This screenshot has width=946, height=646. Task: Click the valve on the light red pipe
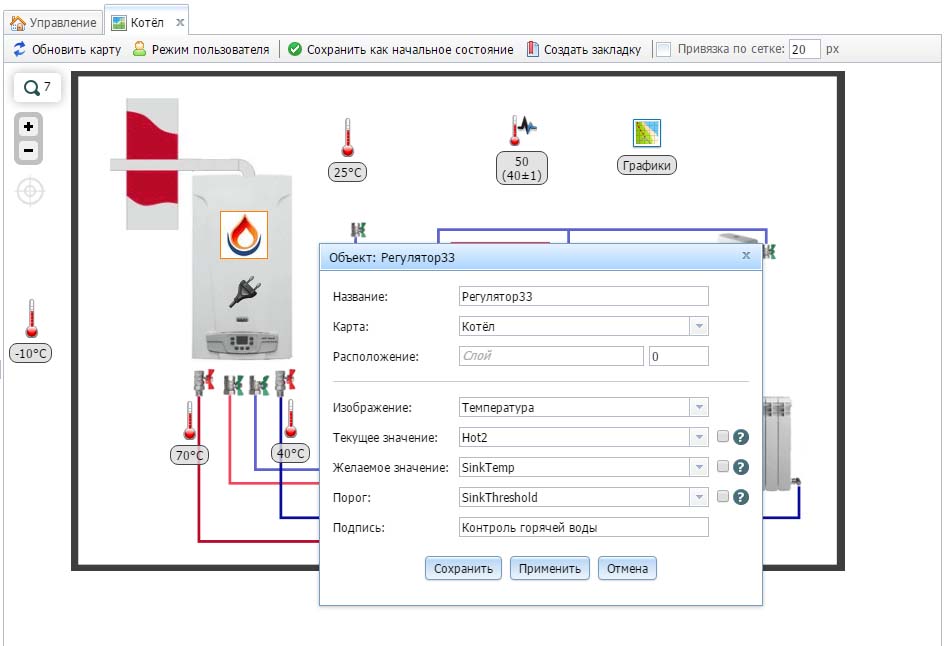click(x=233, y=384)
